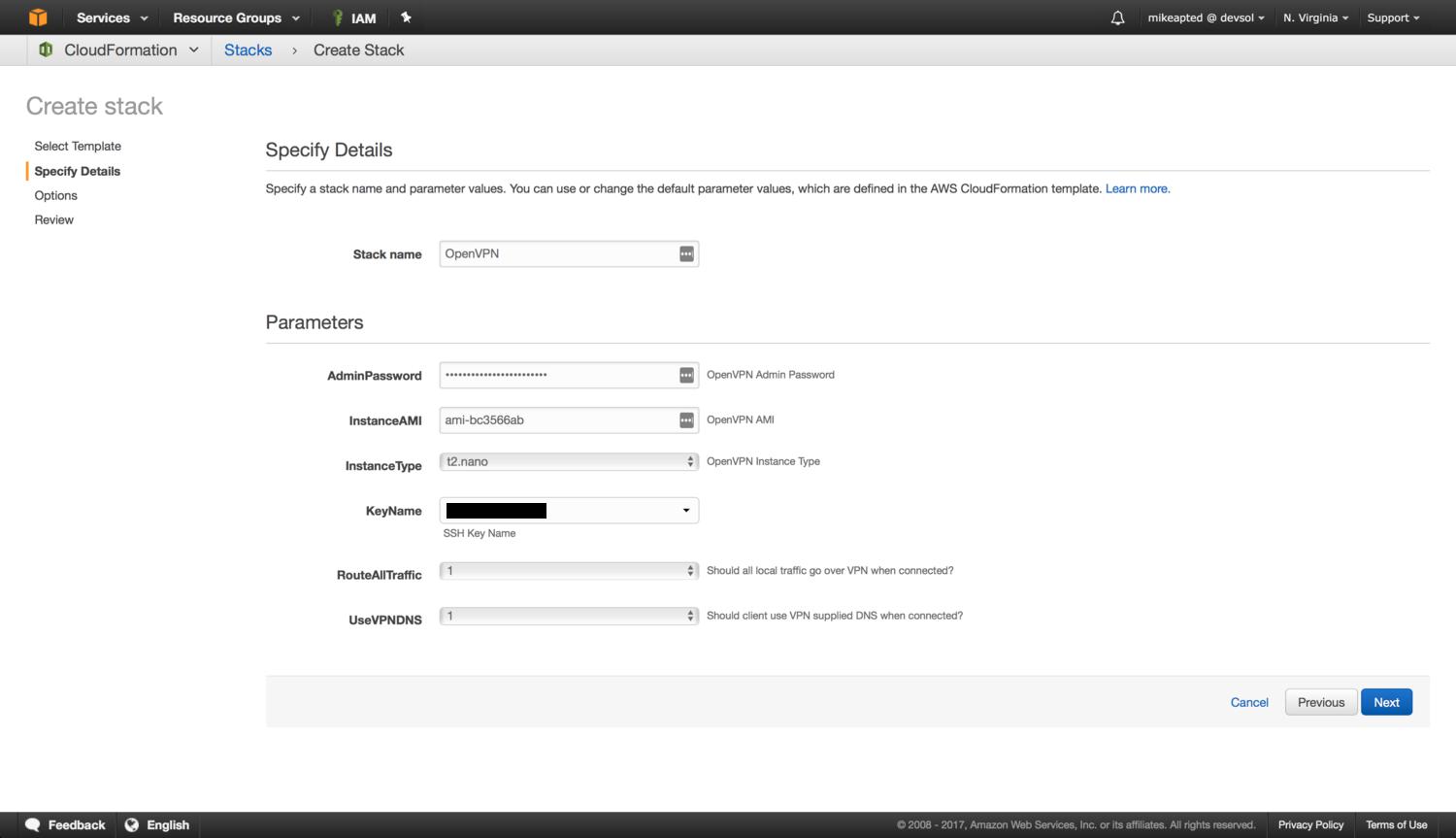
Task: Click the pin shortcuts icon
Action: coord(407,17)
